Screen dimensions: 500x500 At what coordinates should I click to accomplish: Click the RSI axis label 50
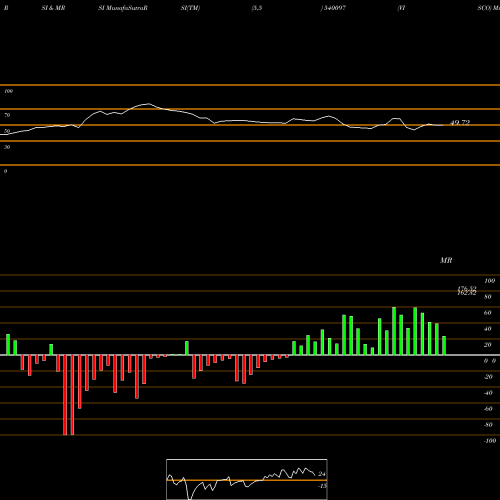click(7, 131)
